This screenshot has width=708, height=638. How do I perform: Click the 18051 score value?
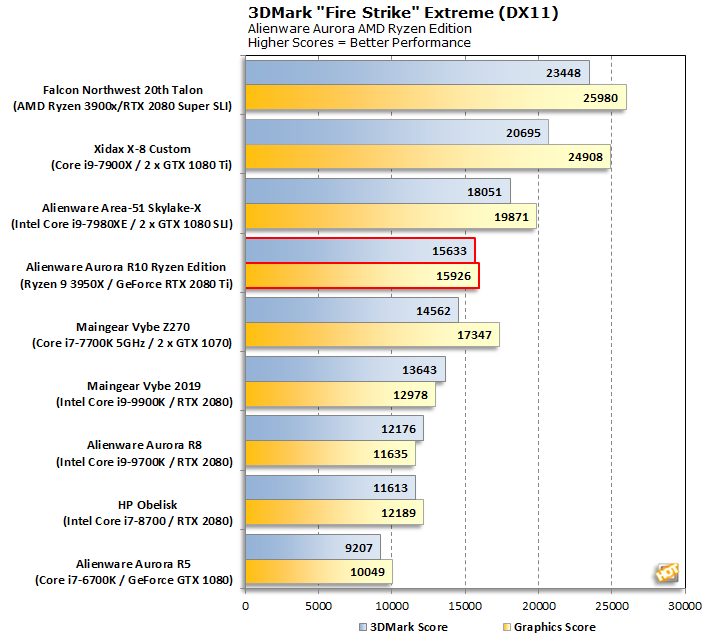tap(484, 192)
